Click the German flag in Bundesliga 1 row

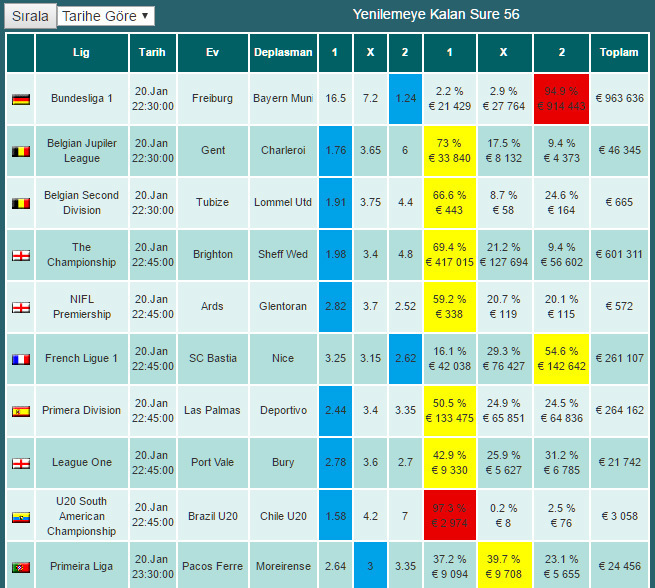coord(20,99)
